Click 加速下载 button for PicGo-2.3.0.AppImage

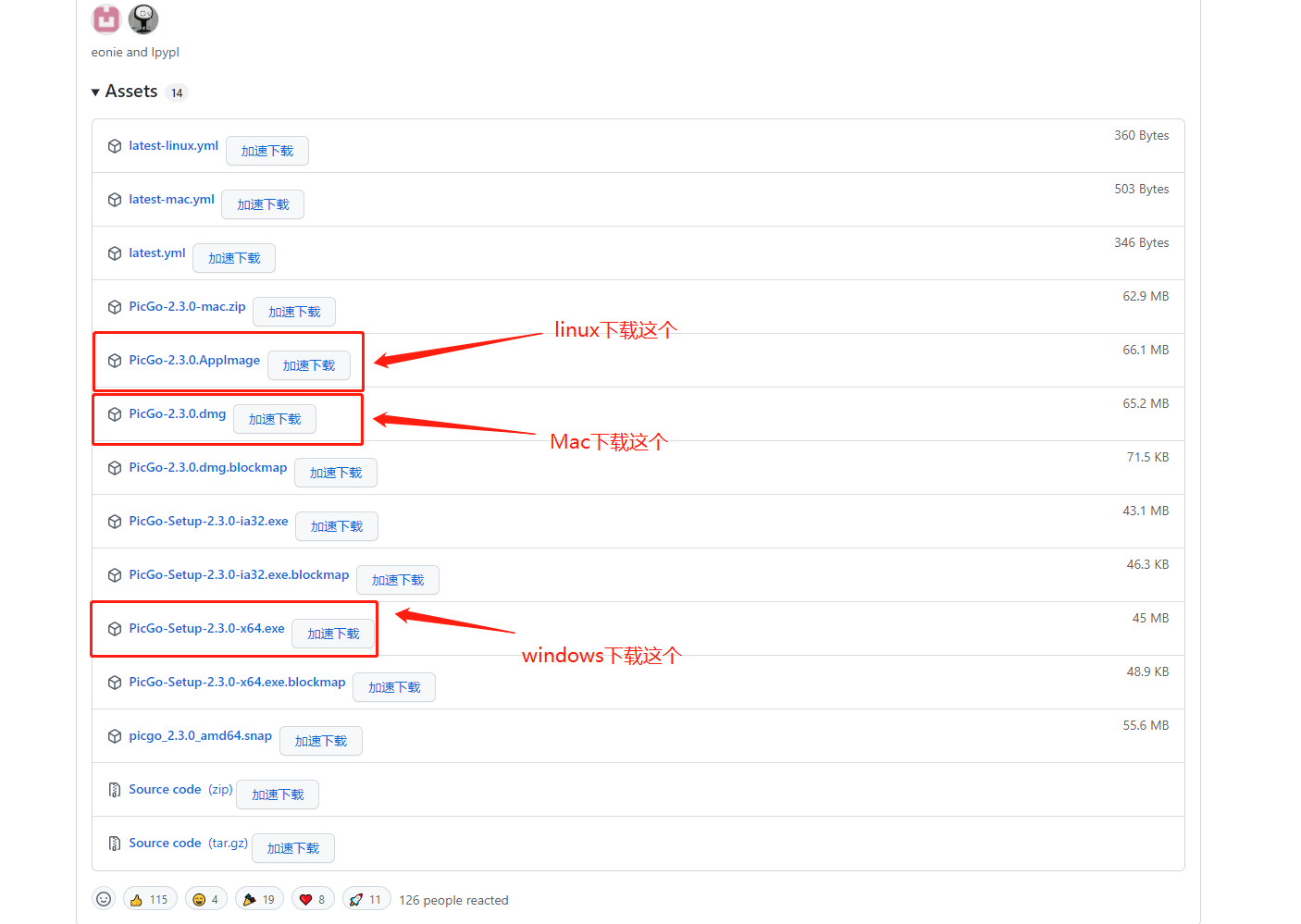[309, 365]
